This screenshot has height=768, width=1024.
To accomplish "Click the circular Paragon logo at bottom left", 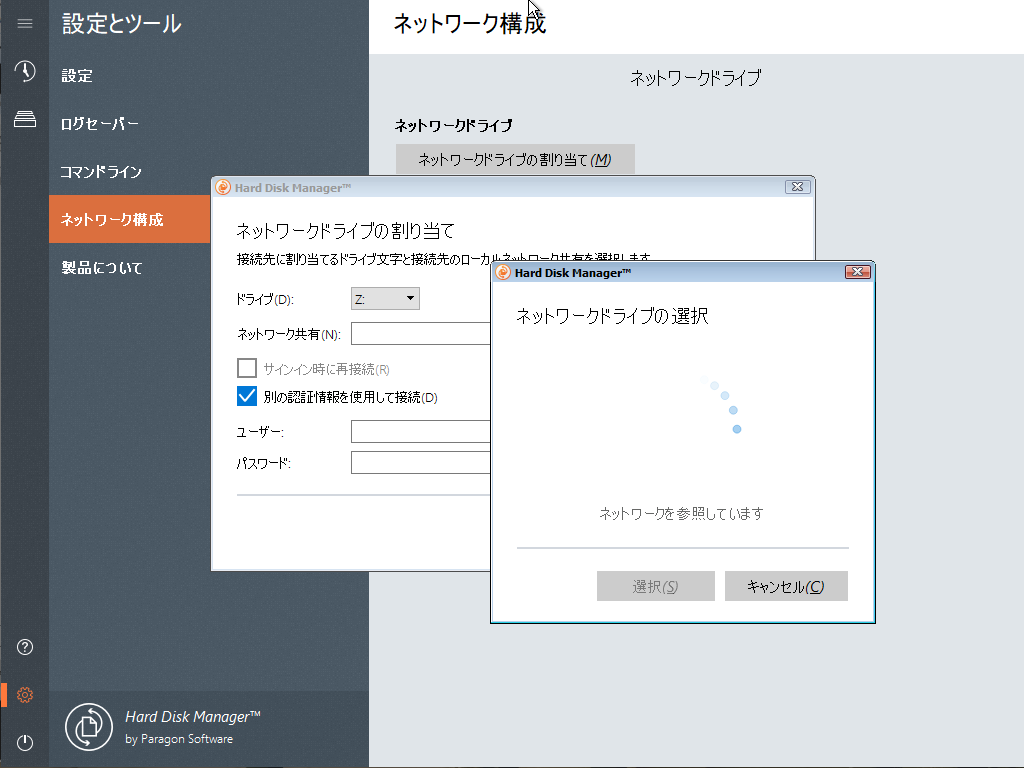I will click(88, 727).
